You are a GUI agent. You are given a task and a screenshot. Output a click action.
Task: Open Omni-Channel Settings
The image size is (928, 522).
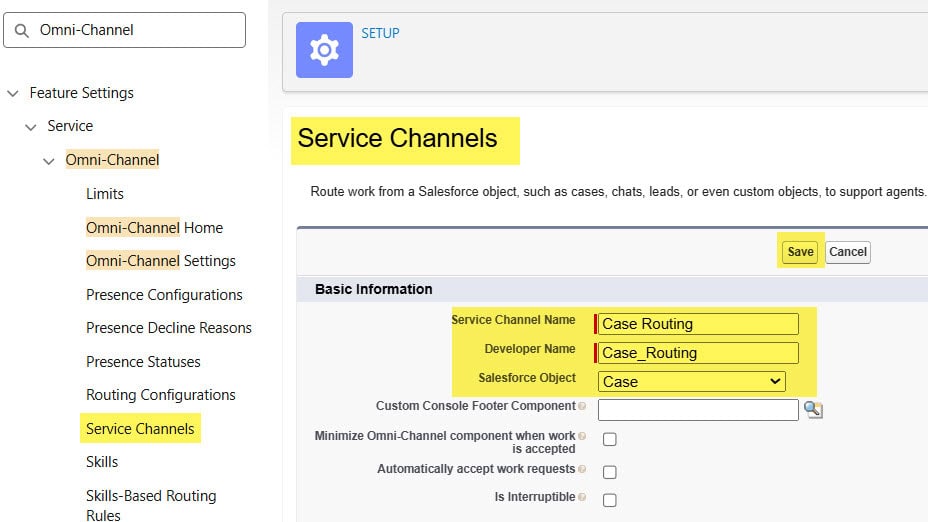pos(161,261)
